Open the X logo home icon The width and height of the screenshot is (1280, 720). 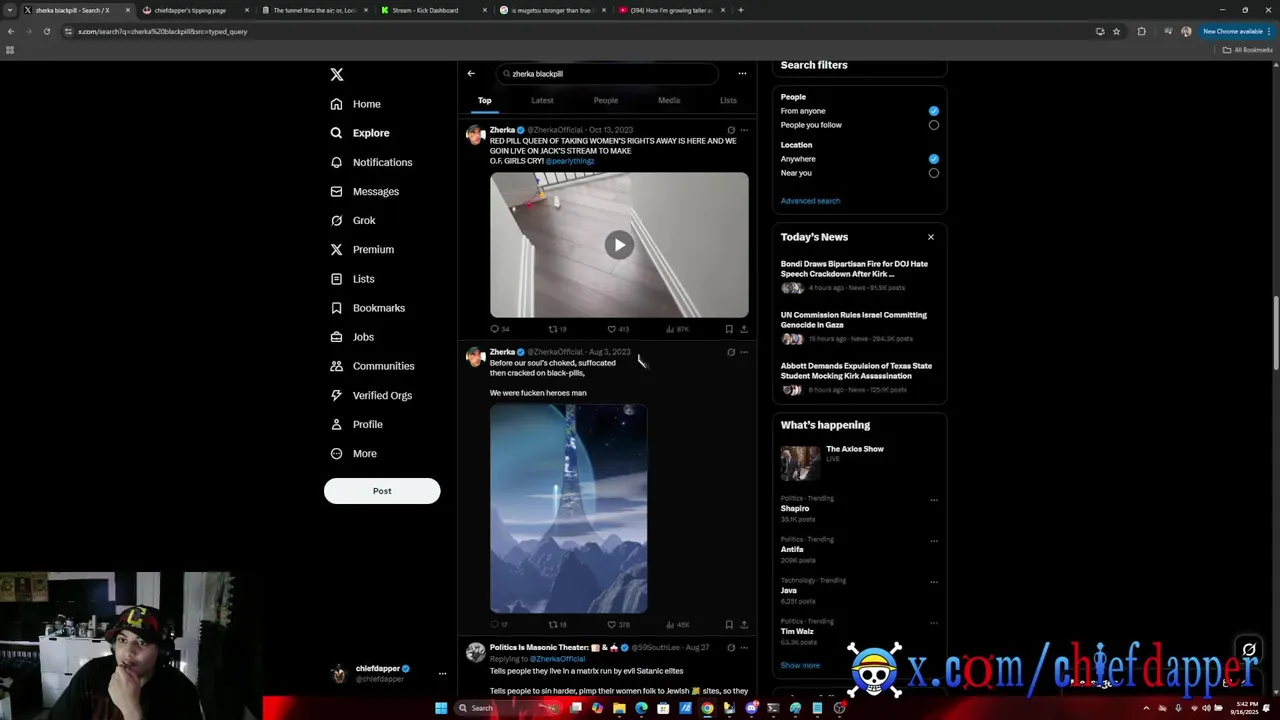coord(337,75)
